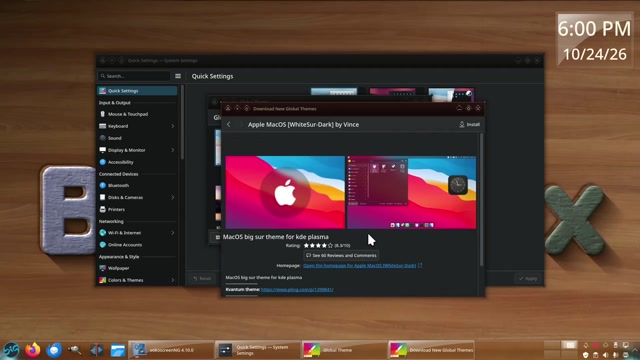Click the shield icon in the system tray
Screen dimensions: 640x360
coord(585,355)
